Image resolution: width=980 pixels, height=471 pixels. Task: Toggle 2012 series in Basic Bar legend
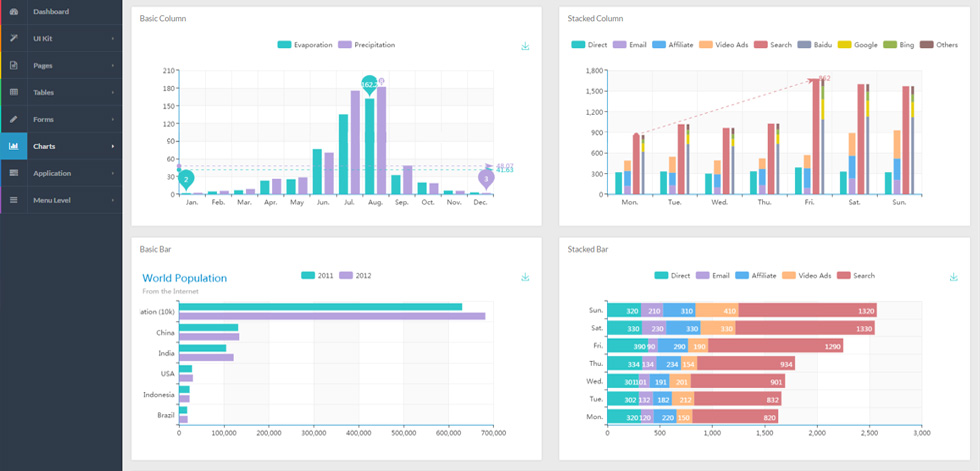(355, 275)
